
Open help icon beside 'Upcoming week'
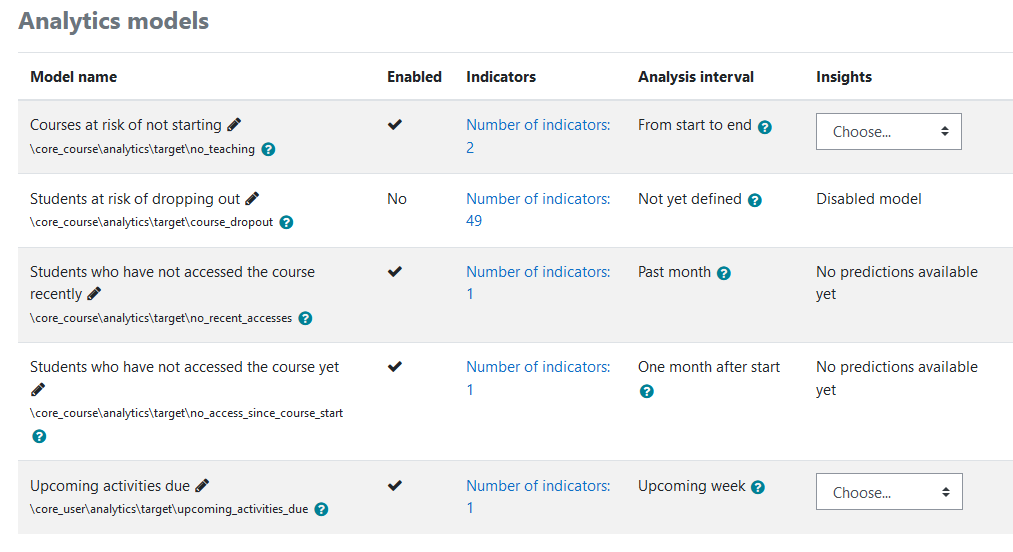click(758, 487)
